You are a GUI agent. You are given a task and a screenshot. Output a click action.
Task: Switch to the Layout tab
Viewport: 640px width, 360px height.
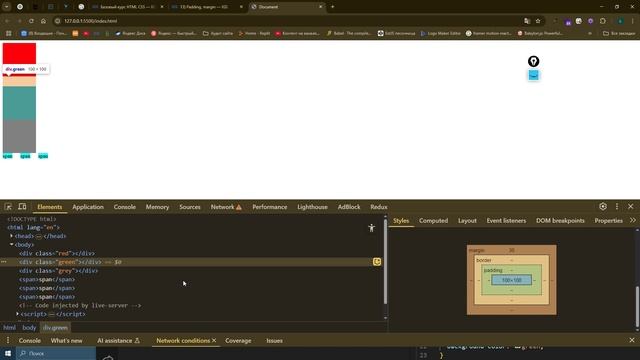coord(467,220)
